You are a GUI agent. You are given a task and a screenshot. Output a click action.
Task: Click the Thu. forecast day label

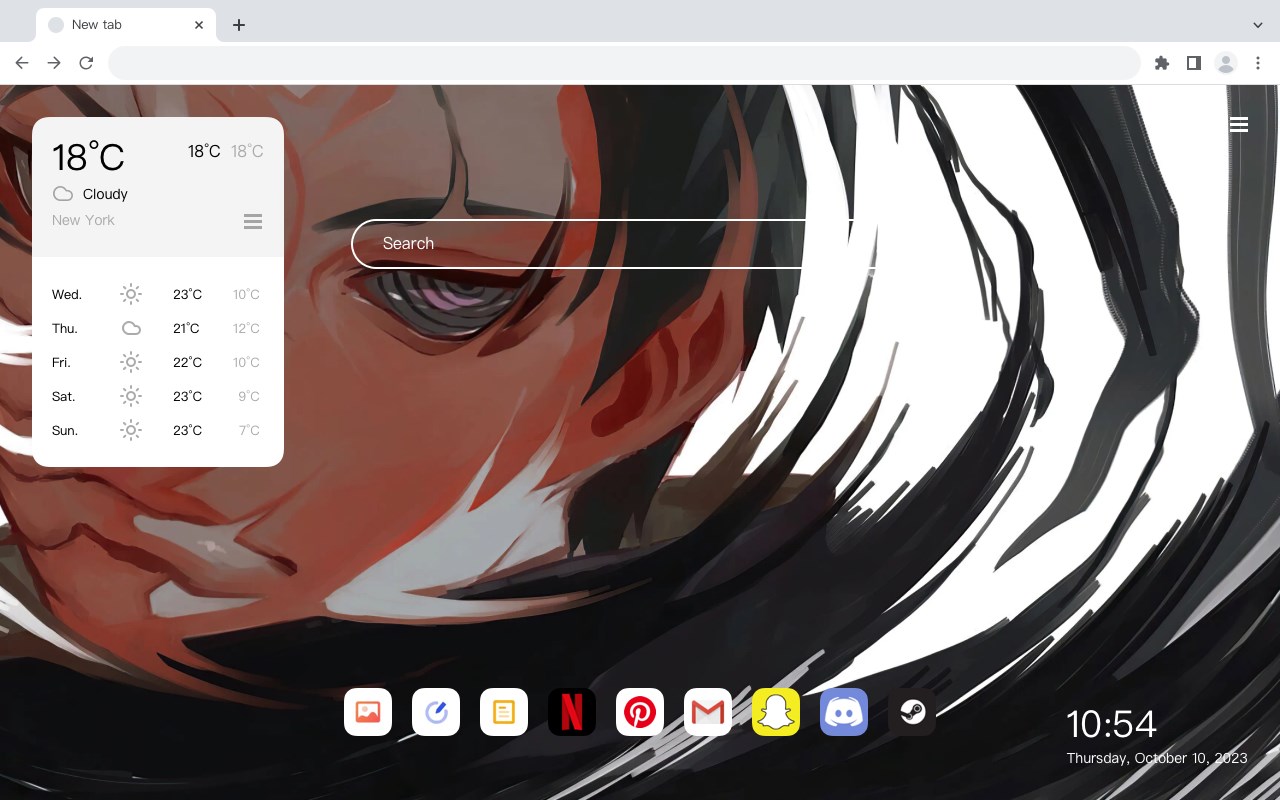coord(65,328)
